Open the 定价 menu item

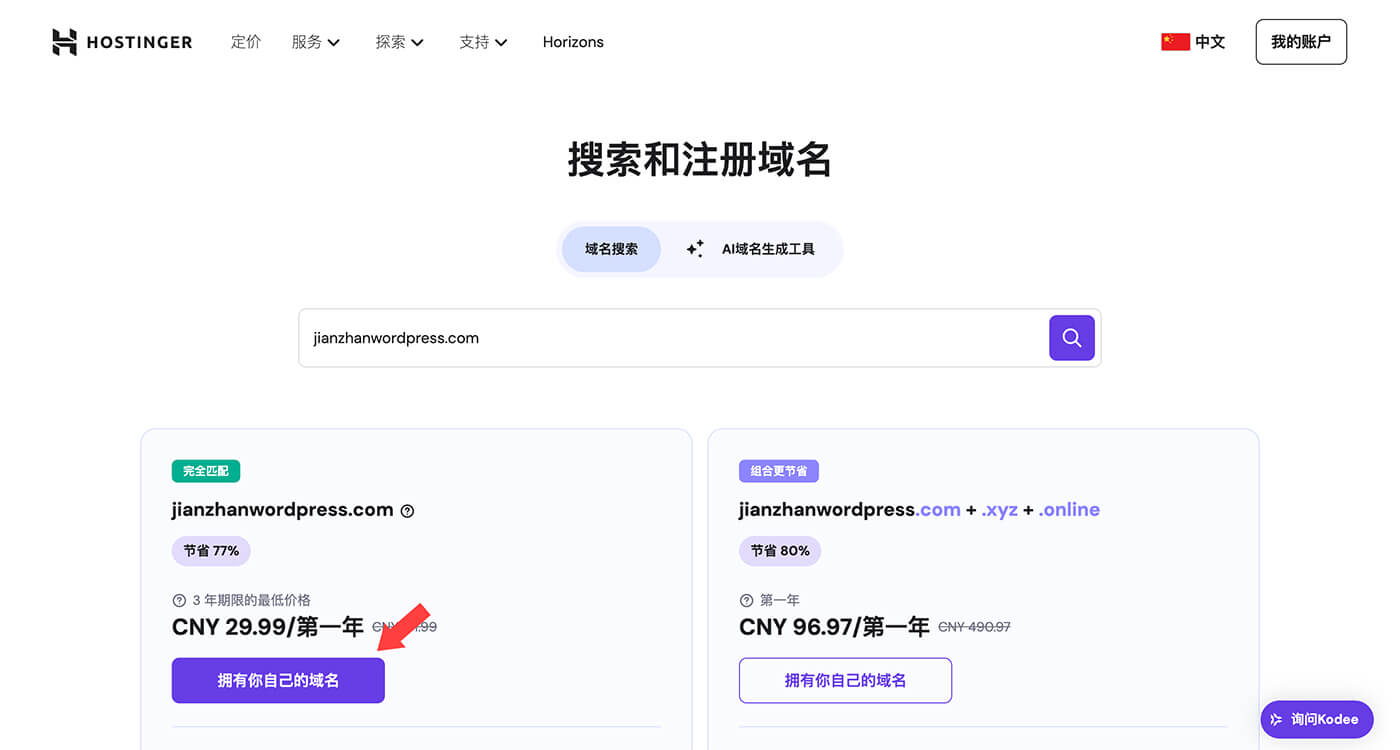pos(246,42)
